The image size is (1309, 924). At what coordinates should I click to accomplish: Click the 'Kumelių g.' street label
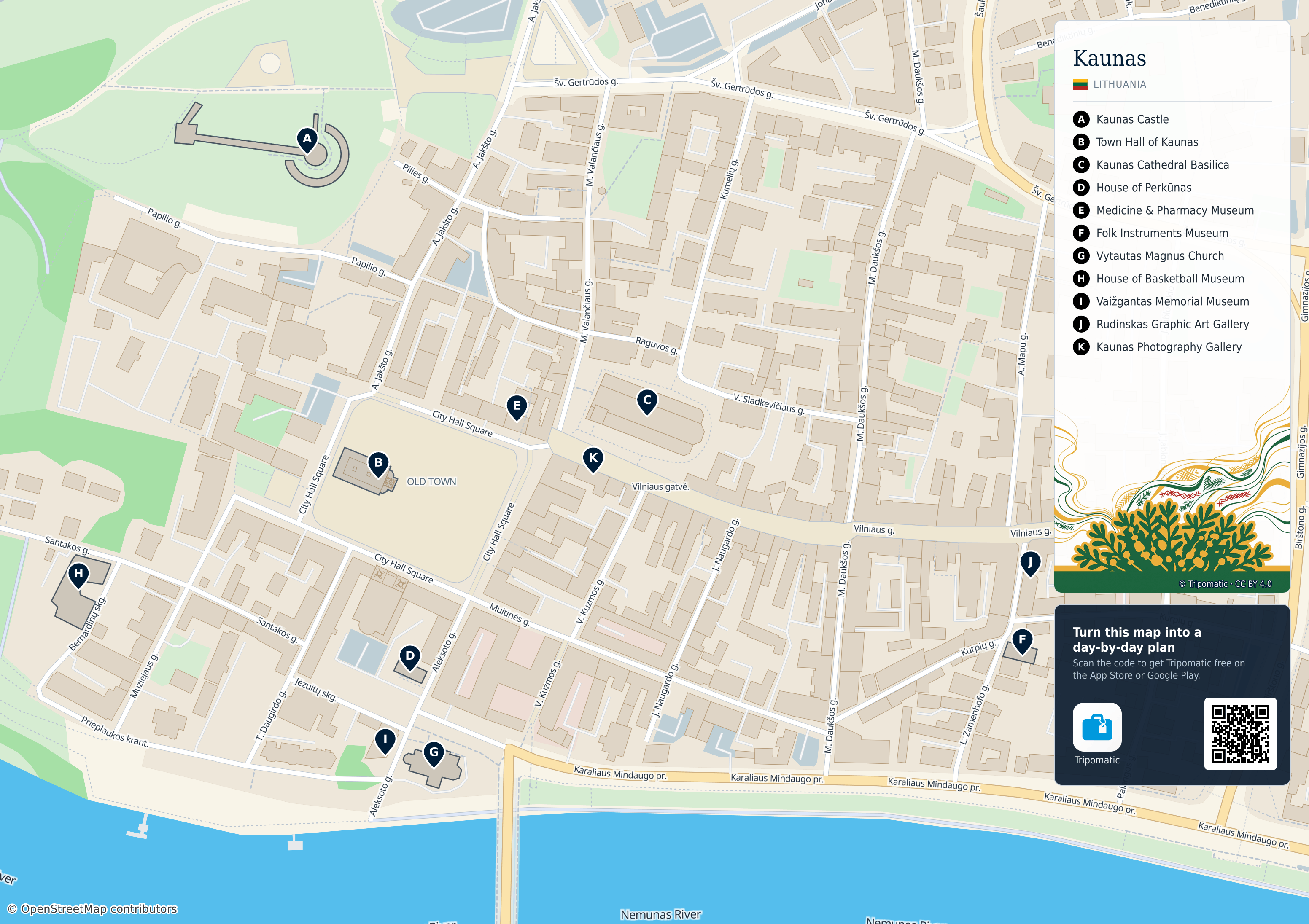pos(729,180)
